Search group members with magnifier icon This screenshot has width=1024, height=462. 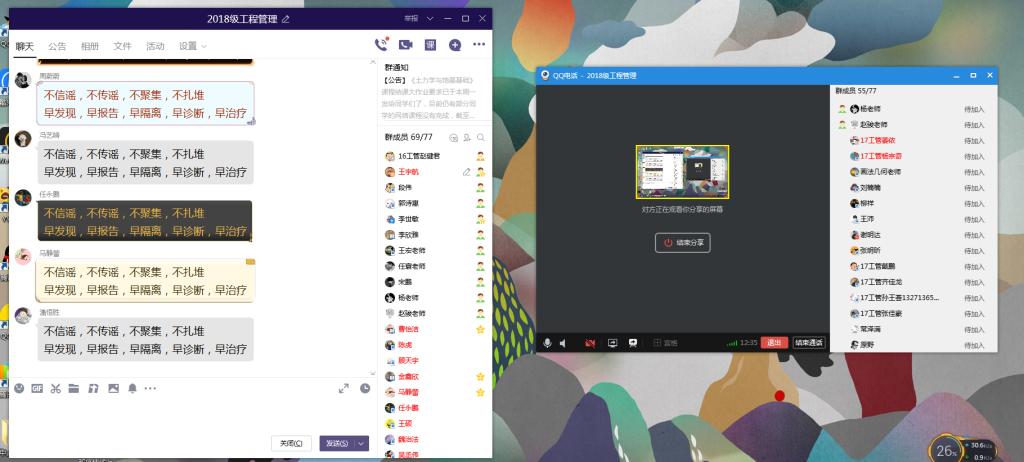(481, 137)
